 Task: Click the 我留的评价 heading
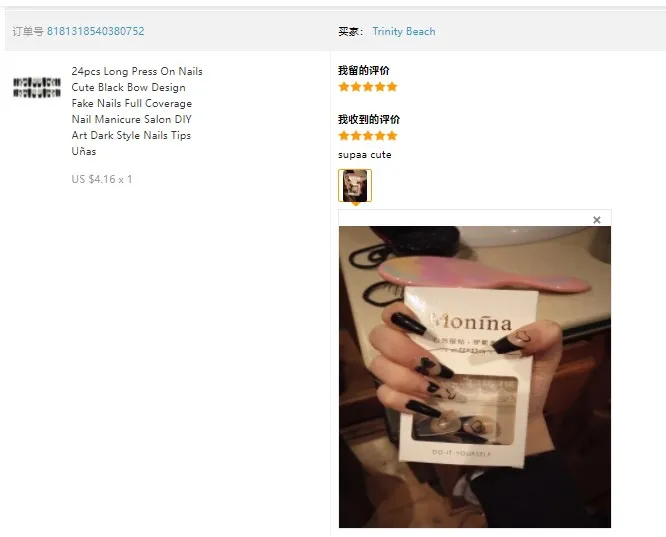364,71
